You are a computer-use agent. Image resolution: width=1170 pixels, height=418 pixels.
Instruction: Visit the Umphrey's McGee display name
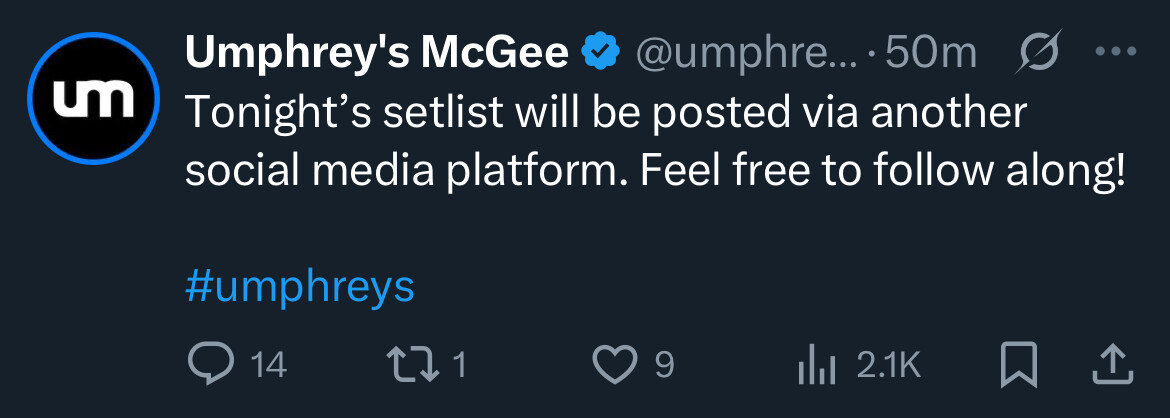point(377,52)
